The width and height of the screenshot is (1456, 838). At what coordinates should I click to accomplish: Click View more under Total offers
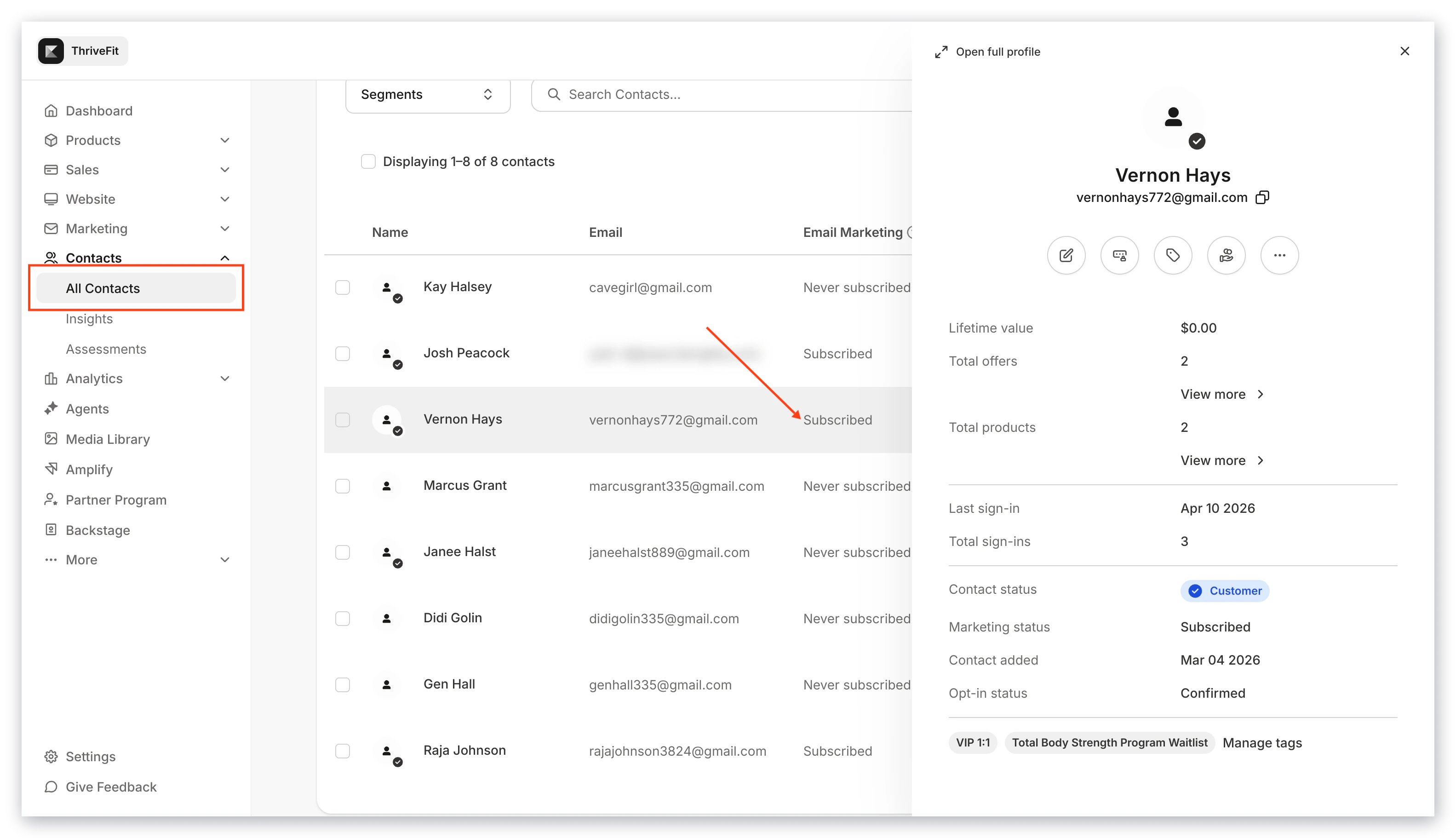pyautogui.click(x=1222, y=394)
